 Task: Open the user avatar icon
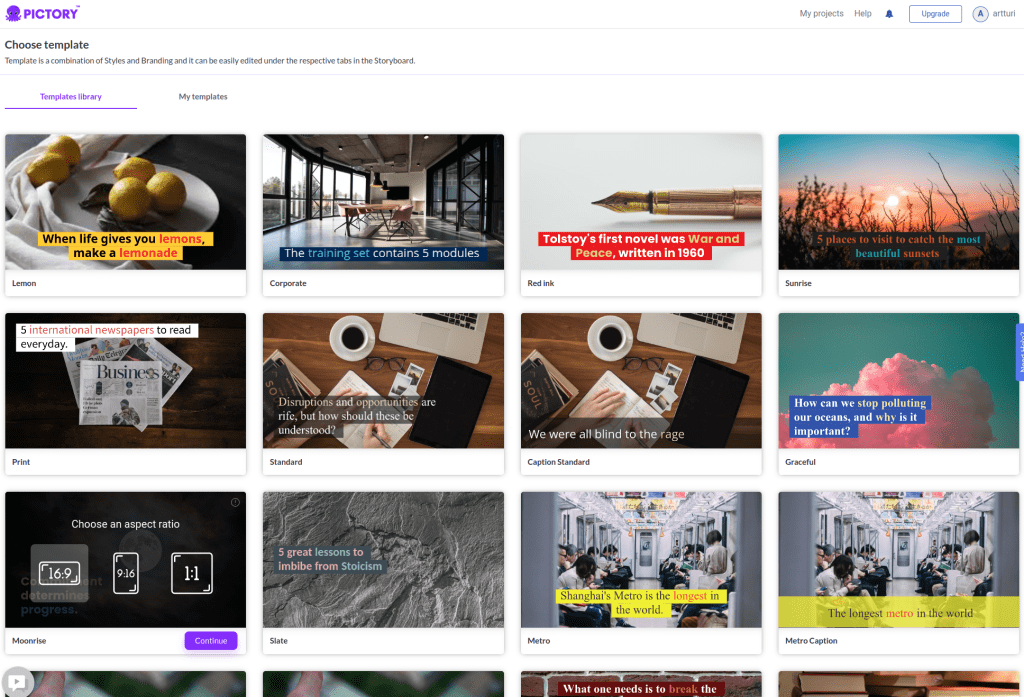tap(980, 14)
